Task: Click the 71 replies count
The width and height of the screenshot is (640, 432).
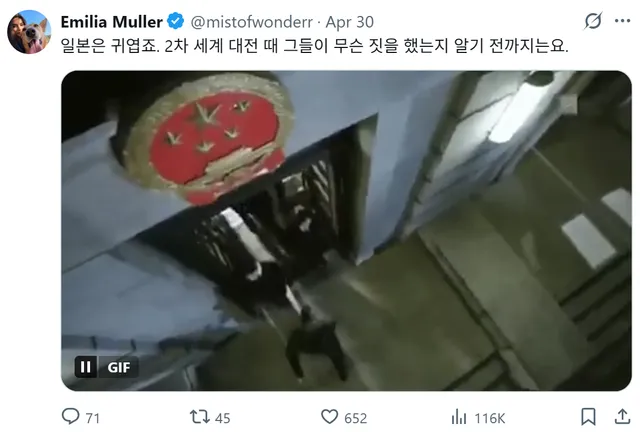Action: point(93,418)
